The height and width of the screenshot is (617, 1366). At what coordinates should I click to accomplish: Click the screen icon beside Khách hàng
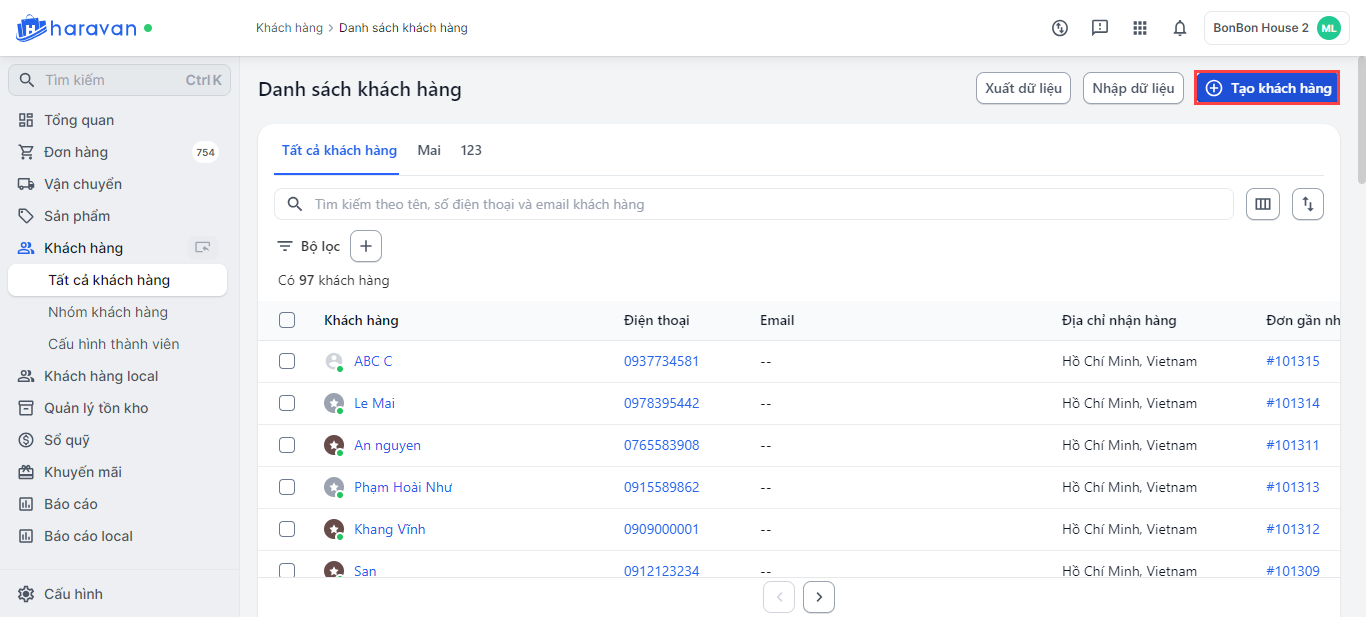coord(203,248)
